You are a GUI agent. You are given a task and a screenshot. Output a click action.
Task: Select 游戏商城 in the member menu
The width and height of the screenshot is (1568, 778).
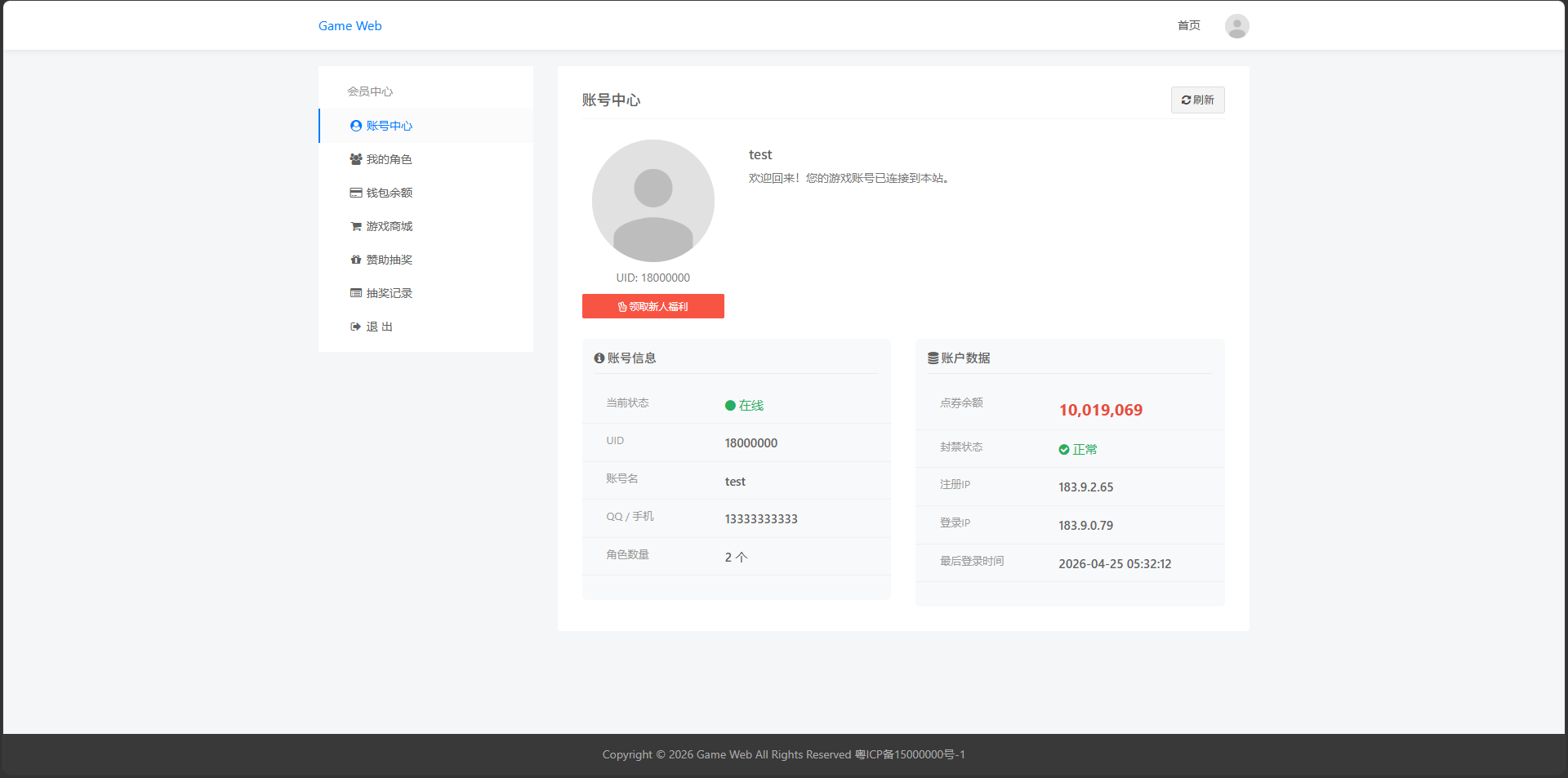coord(389,226)
